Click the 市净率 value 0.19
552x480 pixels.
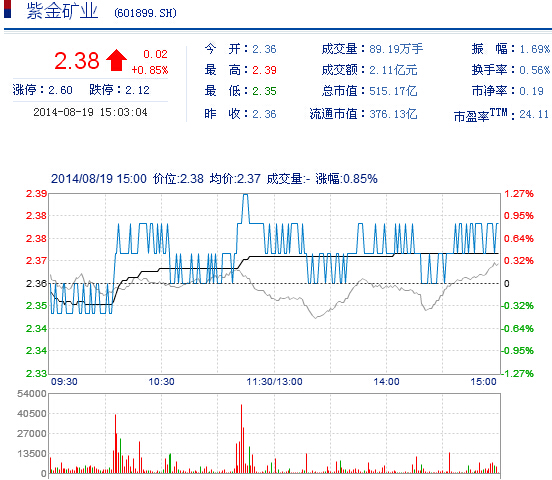coord(532,91)
